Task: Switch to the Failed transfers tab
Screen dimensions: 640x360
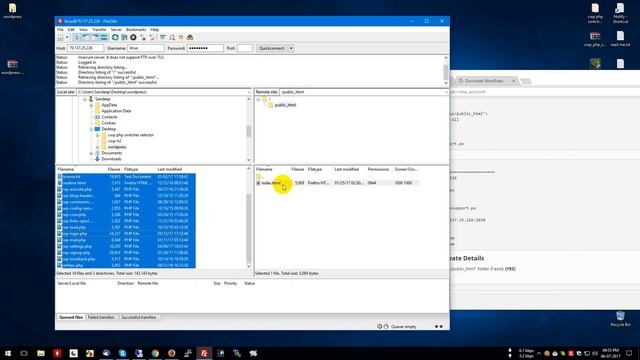Action: [x=101, y=317]
